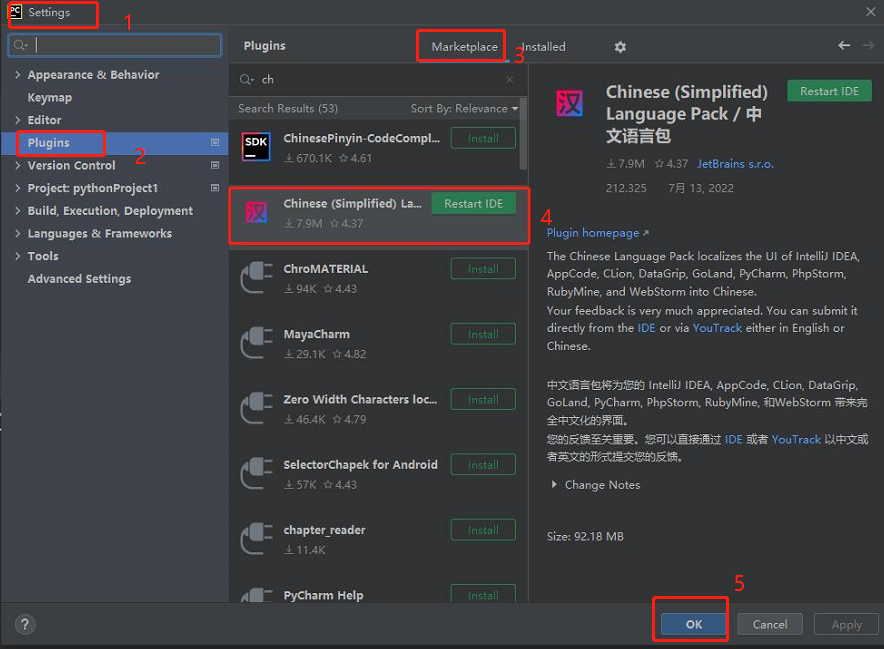
Task: Select ChroMATERIAL plugin title
Action: tap(325, 269)
